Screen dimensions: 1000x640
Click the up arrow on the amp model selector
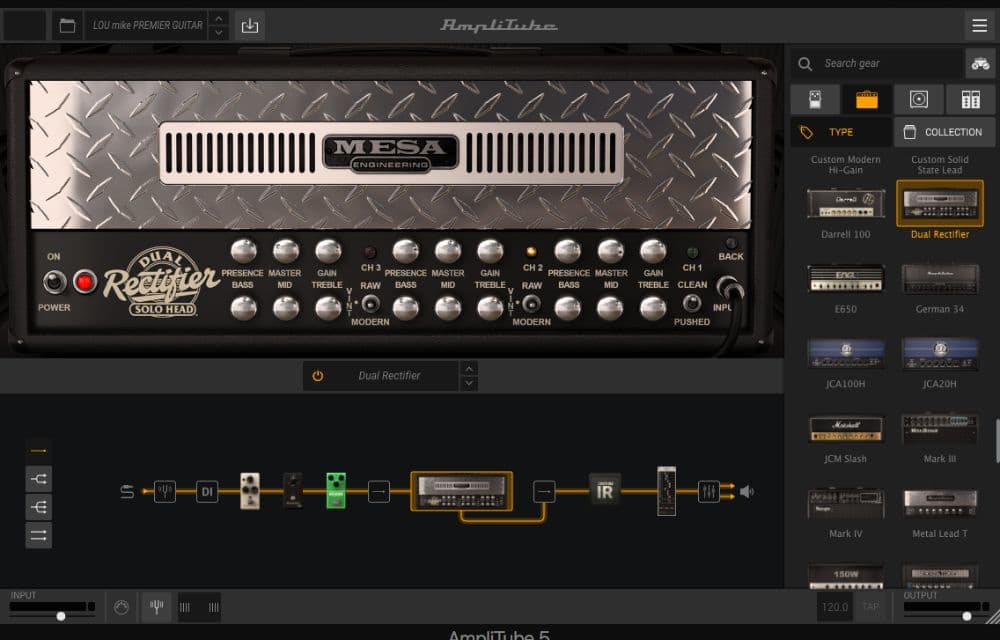pos(468,369)
